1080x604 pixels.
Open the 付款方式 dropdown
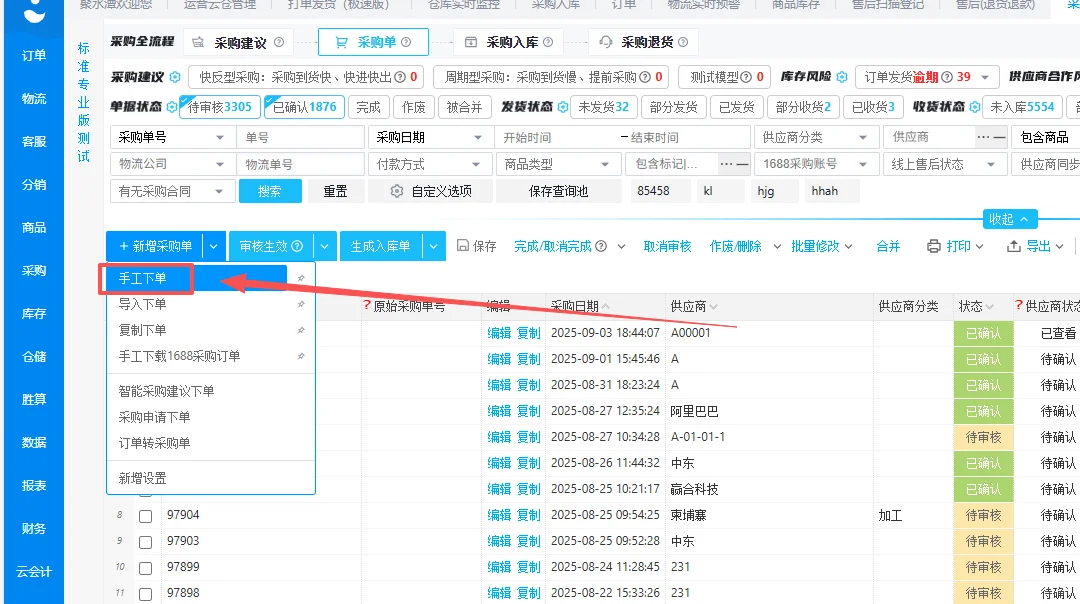[x=429, y=164]
